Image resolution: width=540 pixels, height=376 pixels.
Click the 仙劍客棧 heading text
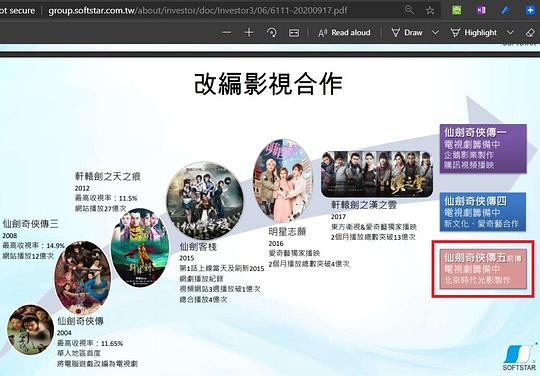[198, 247]
